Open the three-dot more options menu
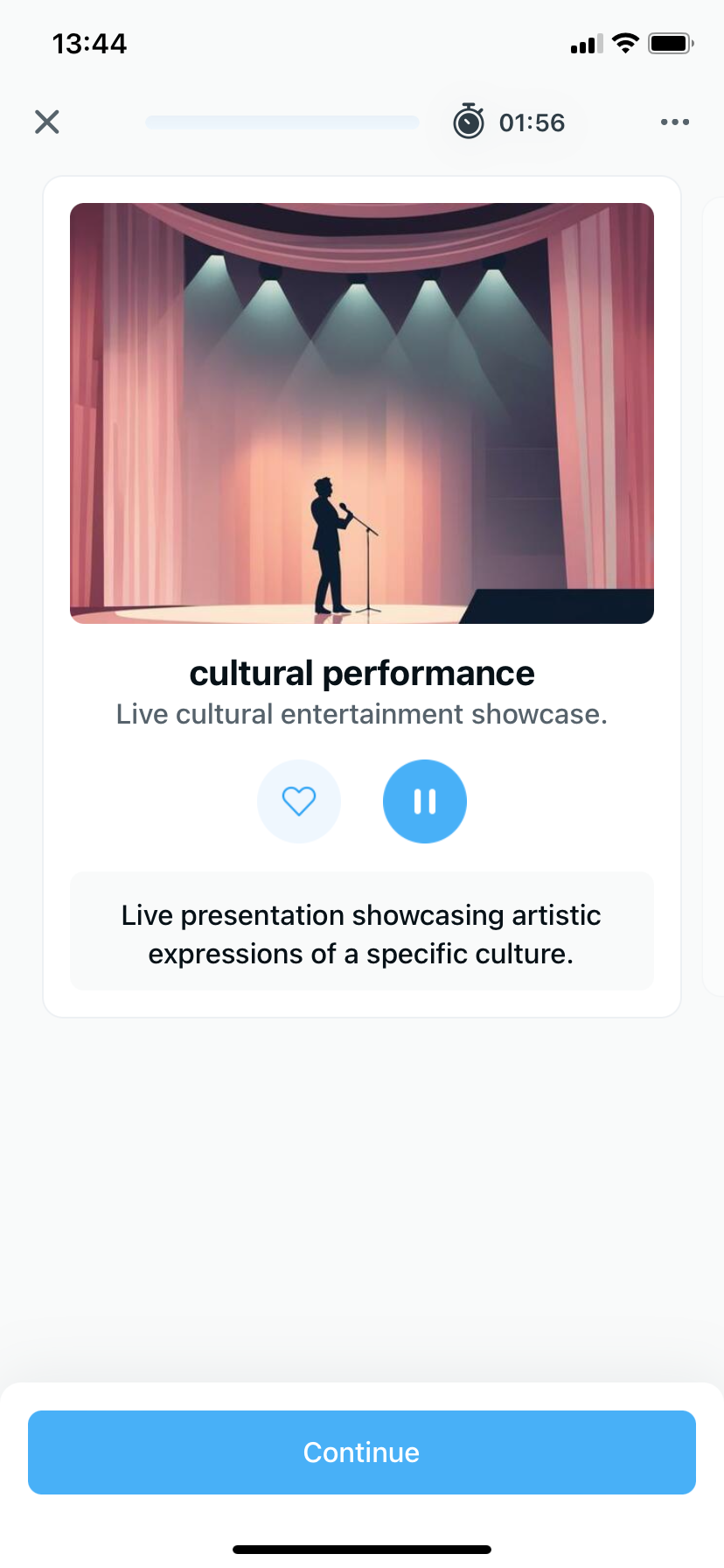This screenshot has width=724, height=1568. tap(674, 122)
